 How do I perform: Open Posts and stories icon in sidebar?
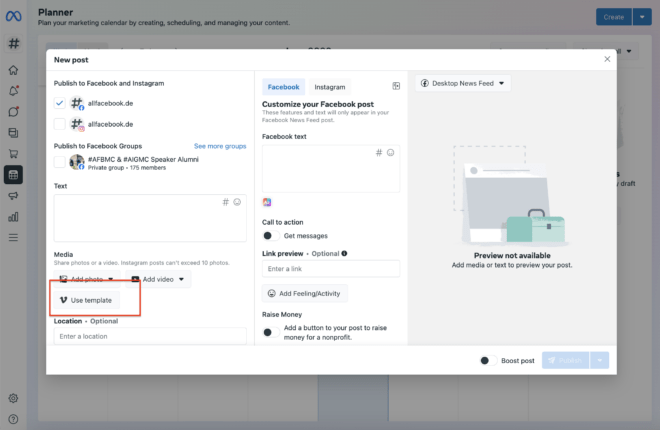click(13, 133)
